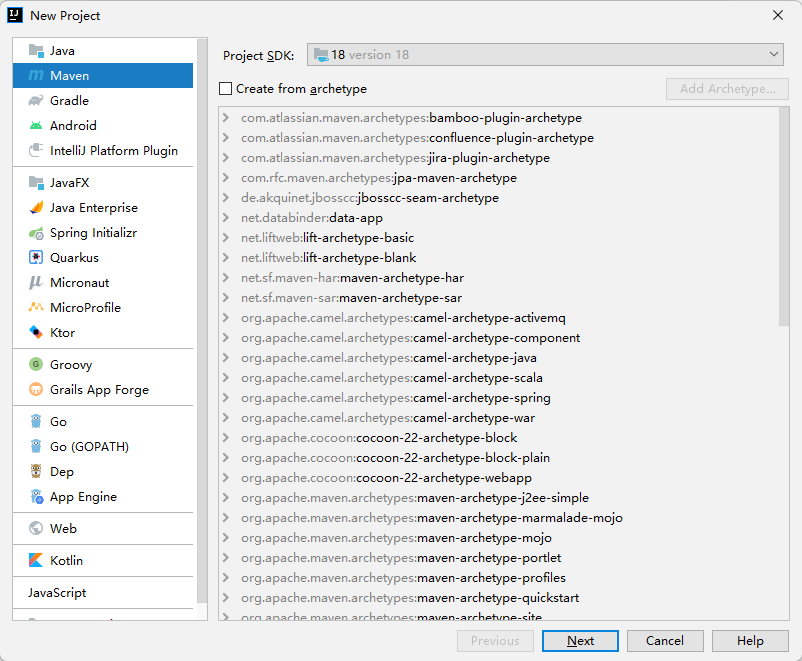The width and height of the screenshot is (802, 661).
Task: Click the Spring Initializr leaf icon
Action: [x=36, y=233]
